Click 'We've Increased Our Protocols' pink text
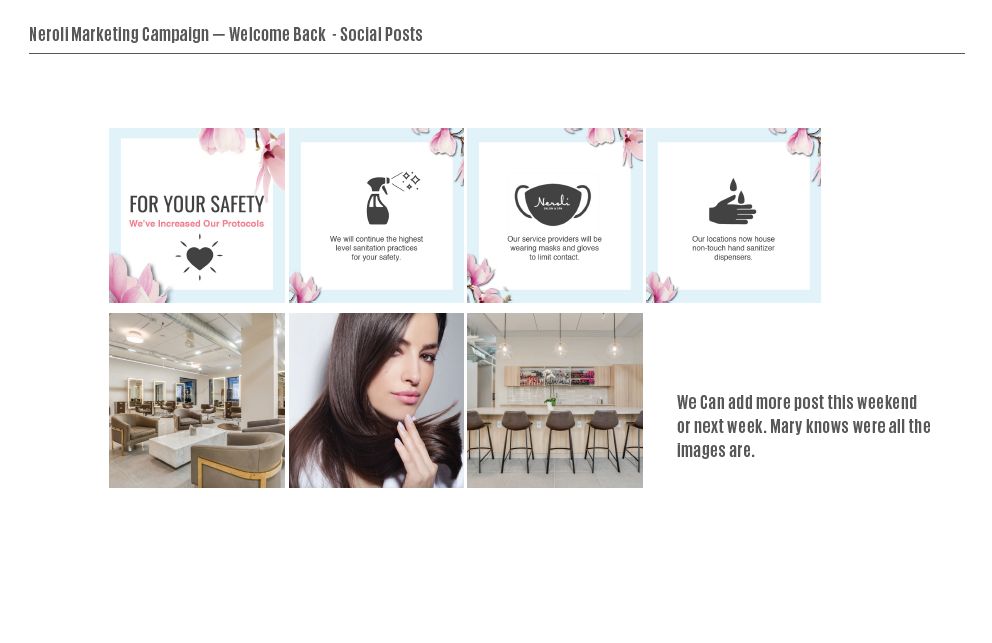 197,223
